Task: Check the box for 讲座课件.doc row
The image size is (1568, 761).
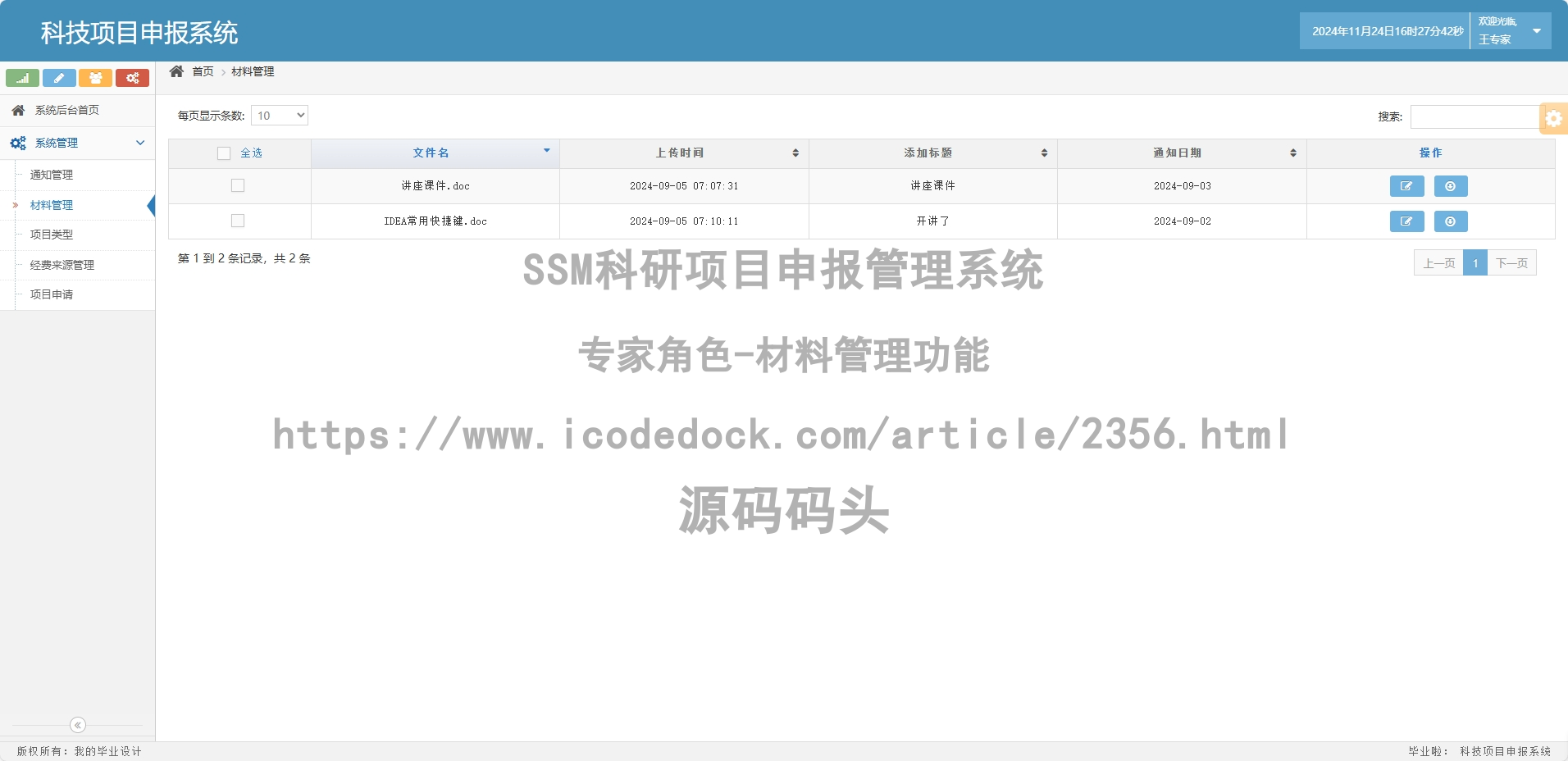Action: (238, 185)
